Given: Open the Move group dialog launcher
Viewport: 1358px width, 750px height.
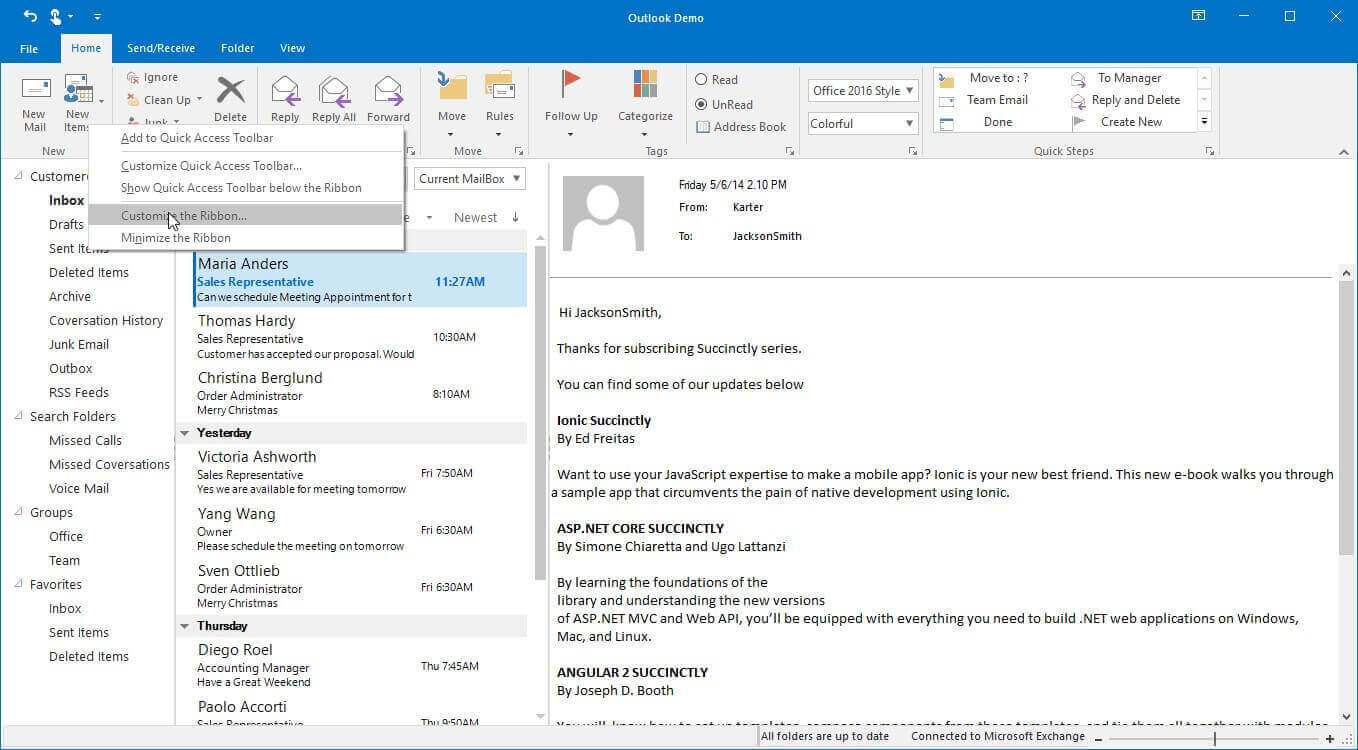Looking at the screenshot, I should click(x=519, y=151).
